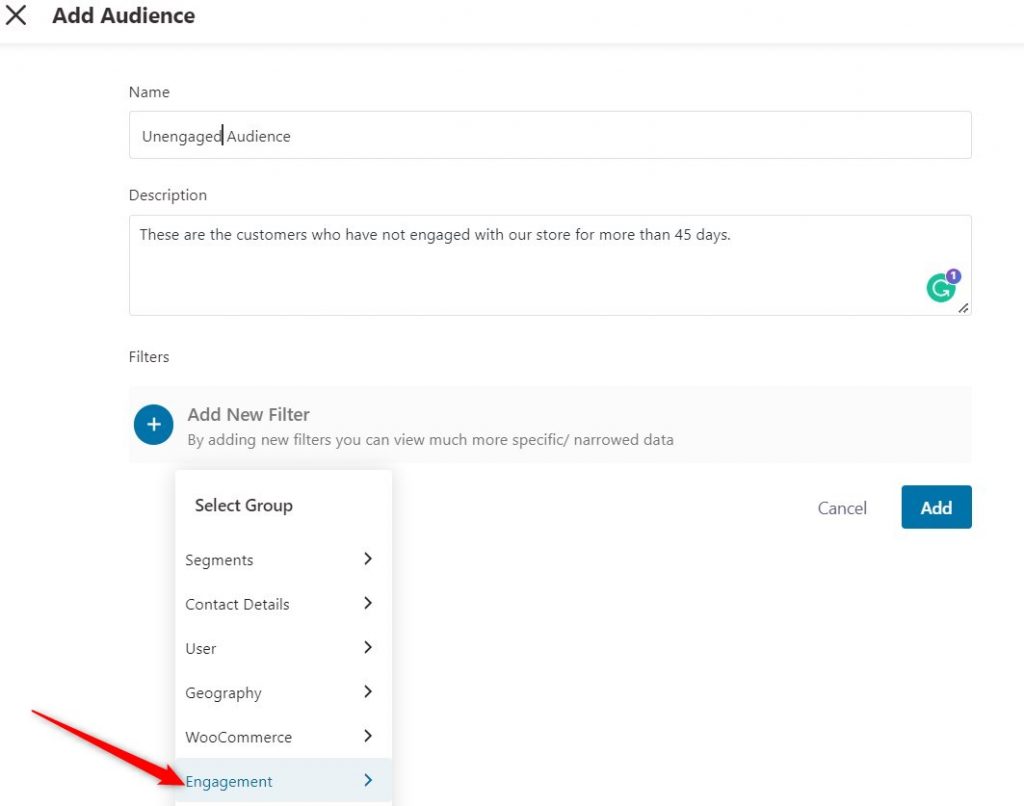Click the 'By adding new filters' helper text

coord(430,440)
